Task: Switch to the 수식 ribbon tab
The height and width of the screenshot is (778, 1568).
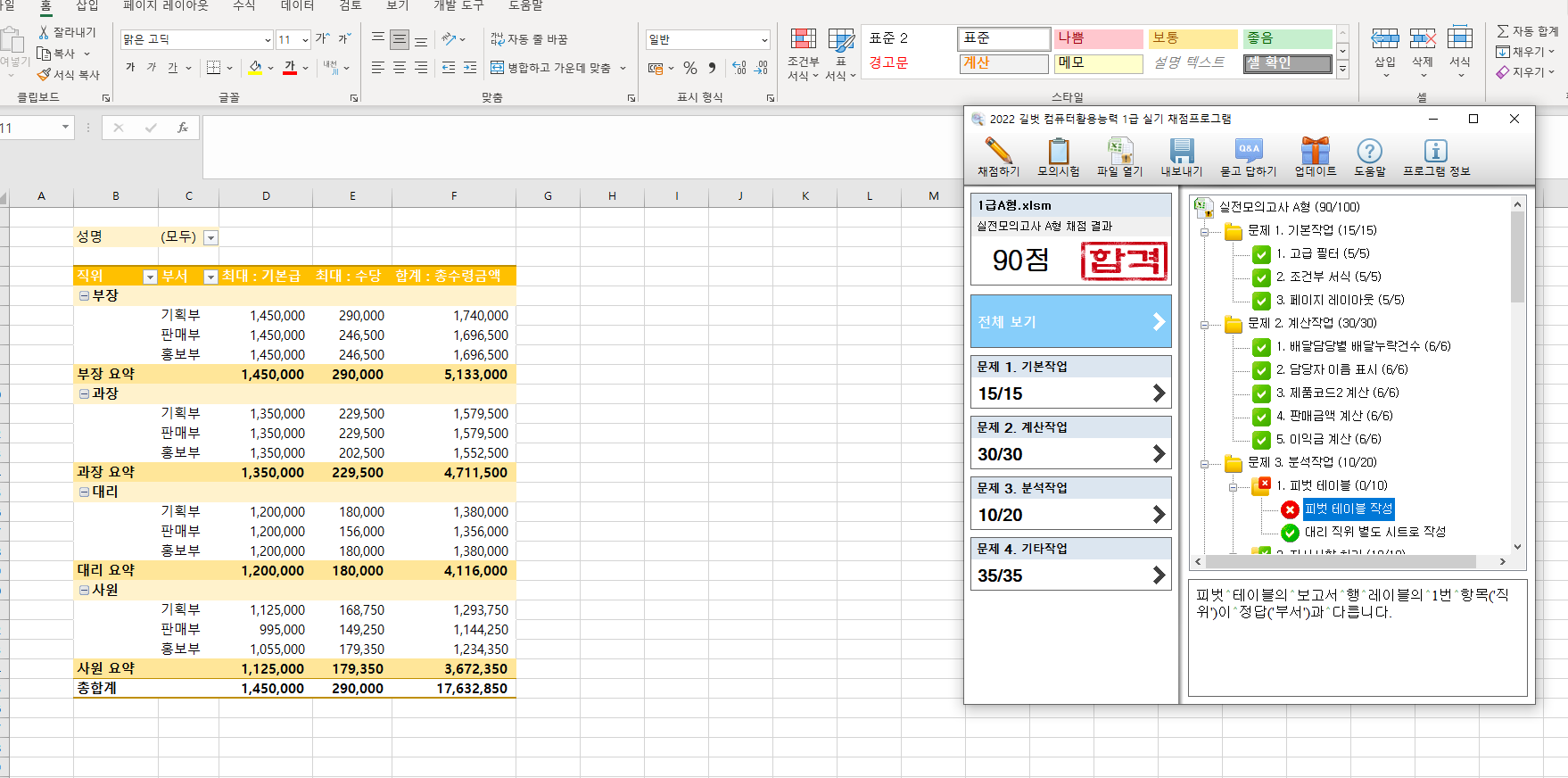Action: pyautogui.click(x=243, y=6)
